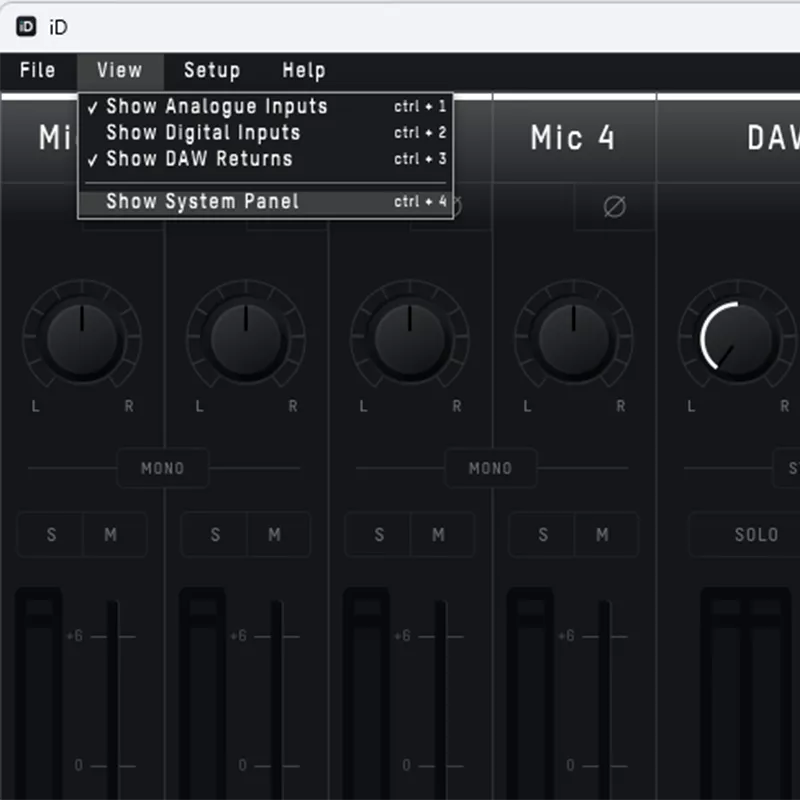Toggle MONO for Mic 3 and 4
The width and height of the screenshot is (800, 800).
point(490,468)
